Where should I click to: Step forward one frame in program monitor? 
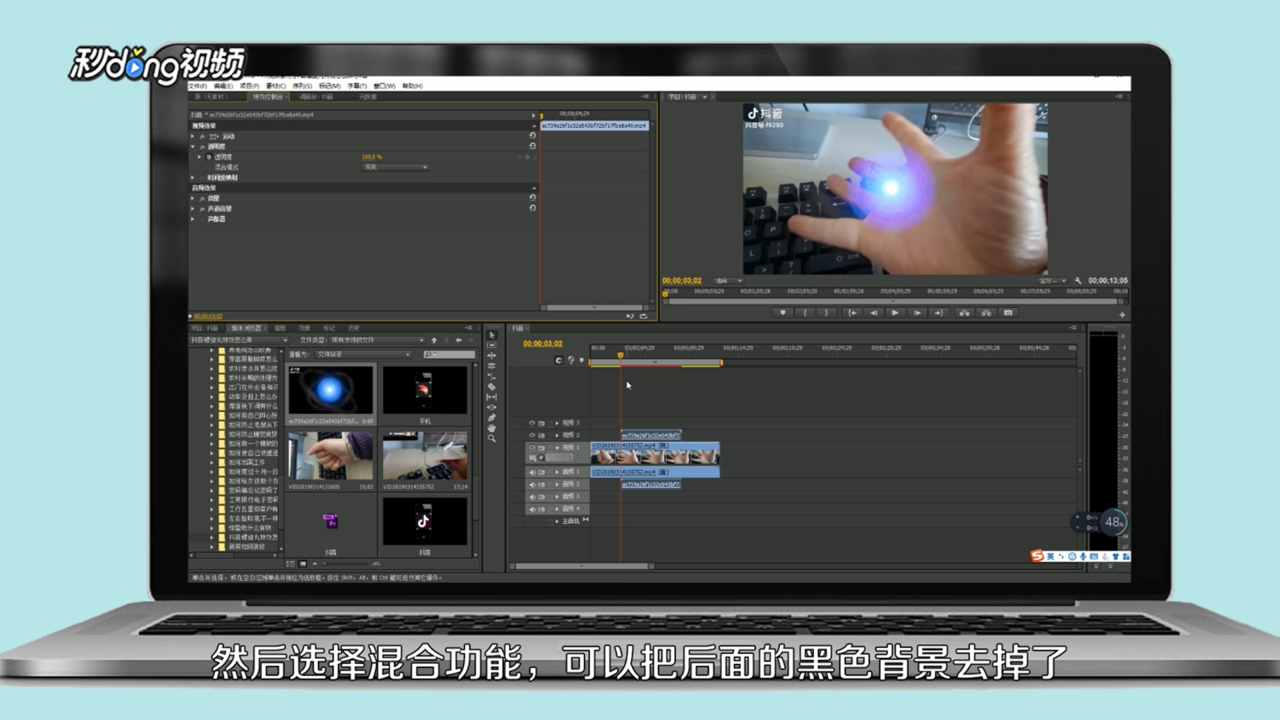(917, 313)
